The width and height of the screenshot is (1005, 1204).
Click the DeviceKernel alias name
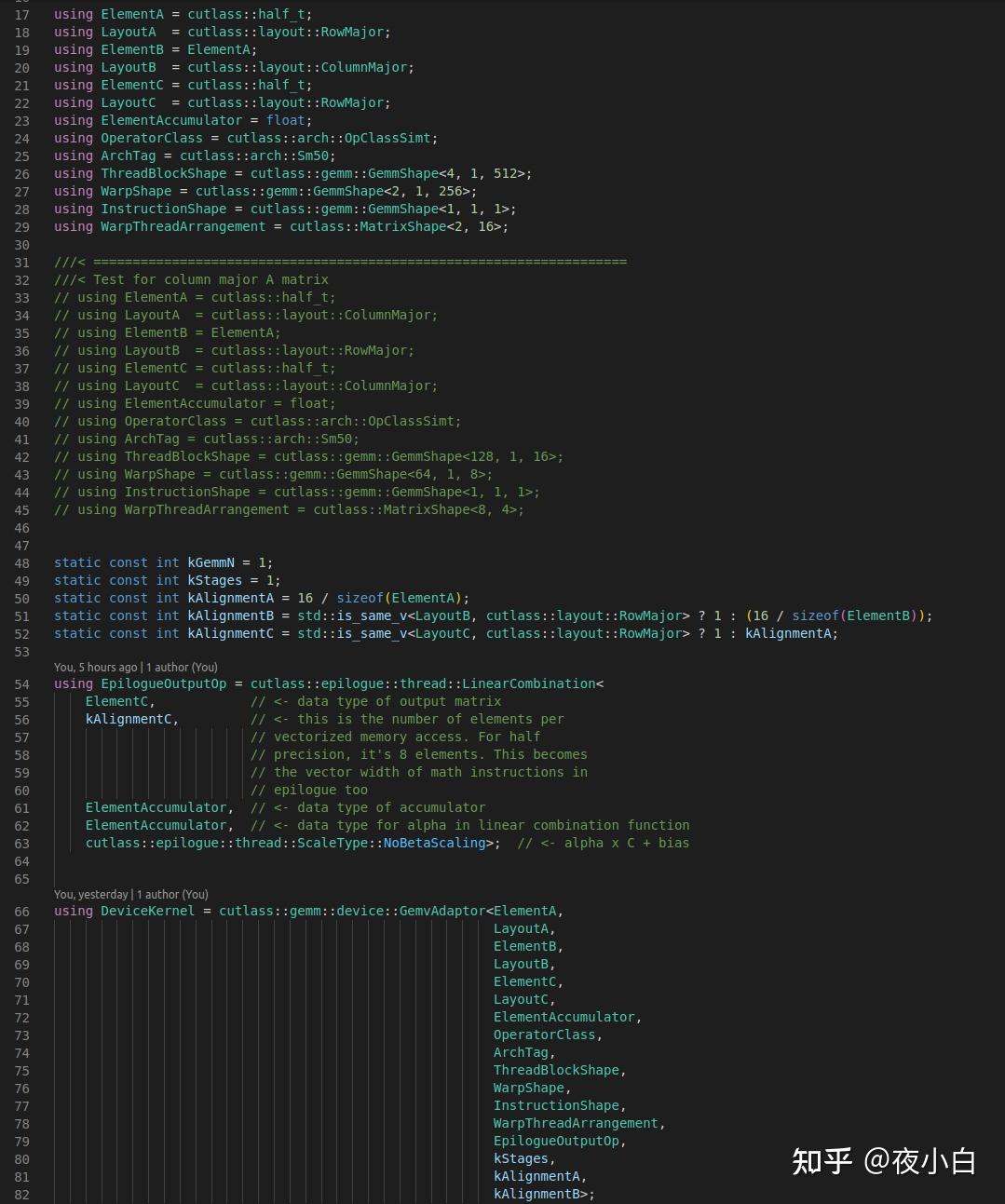coord(147,911)
